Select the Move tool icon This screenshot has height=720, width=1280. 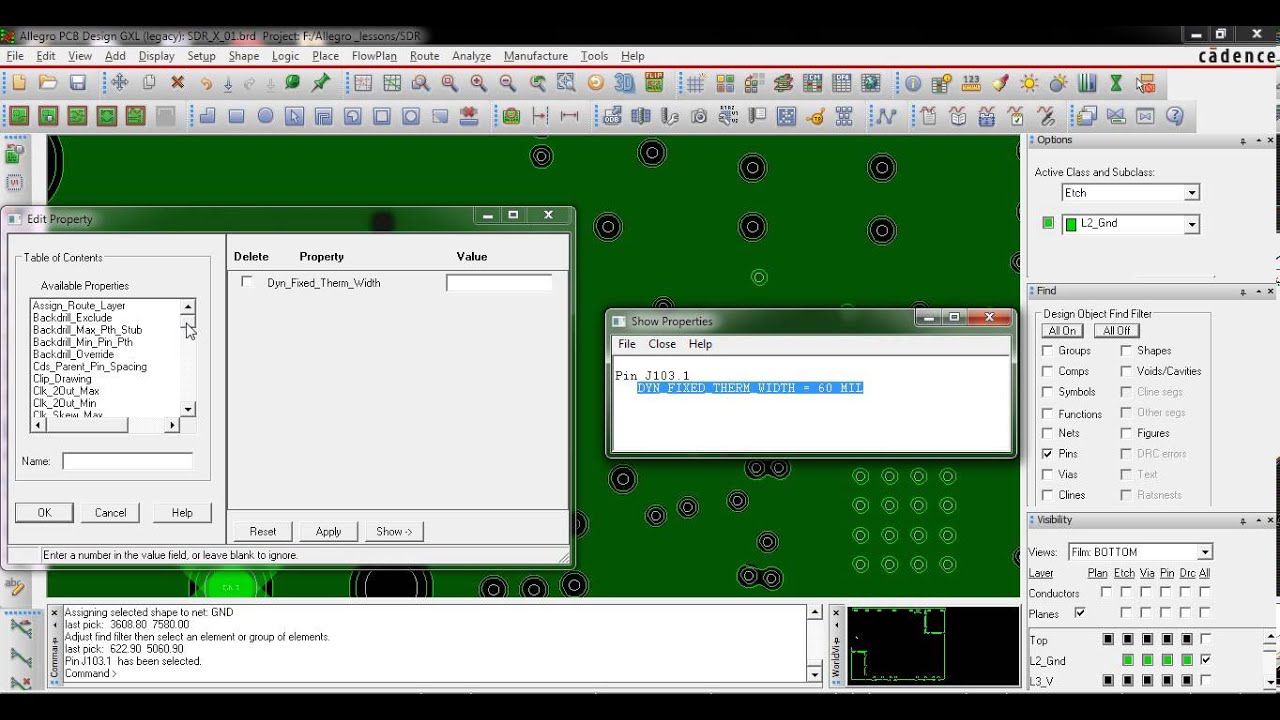point(119,83)
